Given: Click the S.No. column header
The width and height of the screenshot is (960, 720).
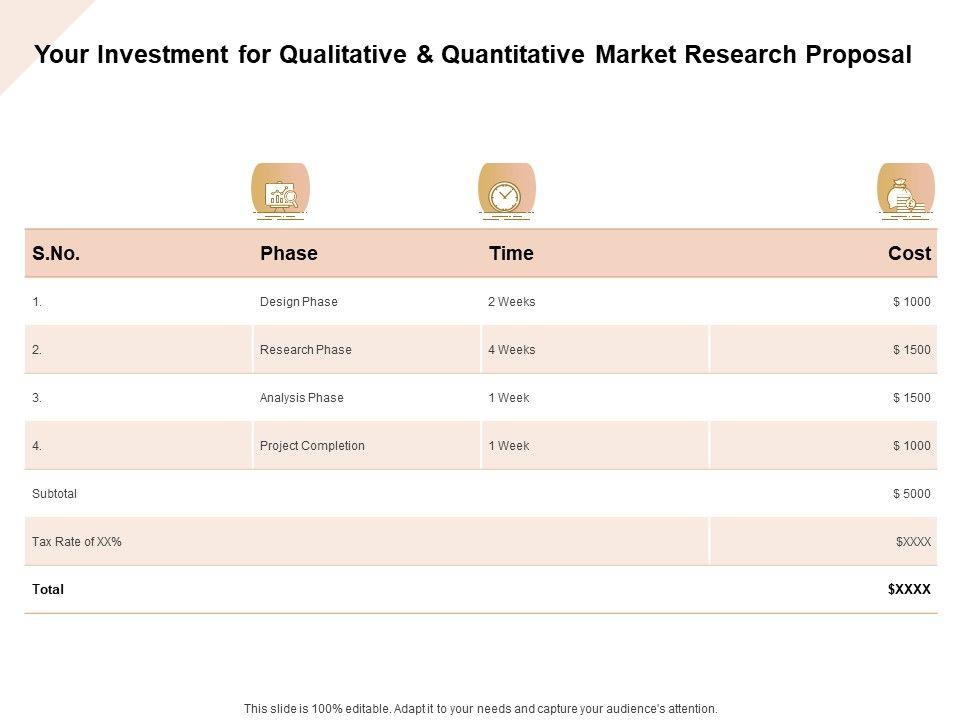Looking at the screenshot, I should (x=56, y=254).
